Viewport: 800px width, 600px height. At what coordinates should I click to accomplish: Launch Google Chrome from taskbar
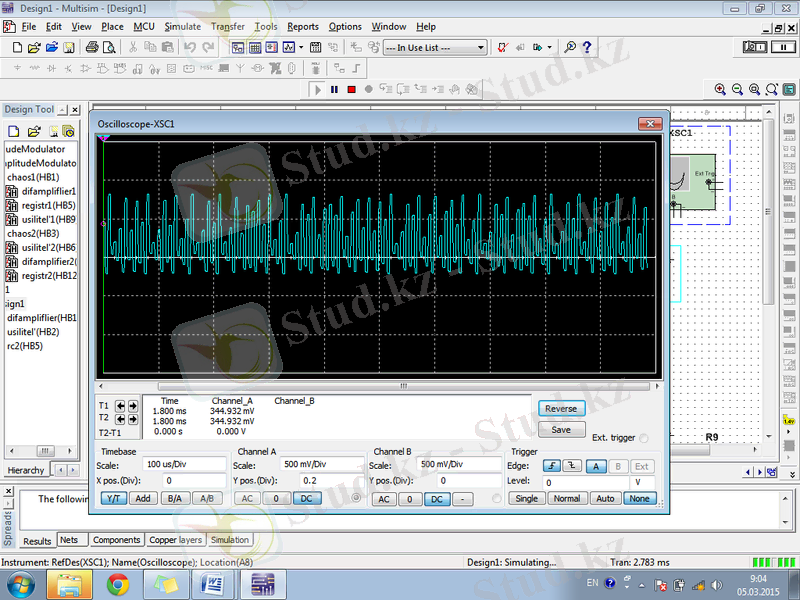[x=118, y=583]
